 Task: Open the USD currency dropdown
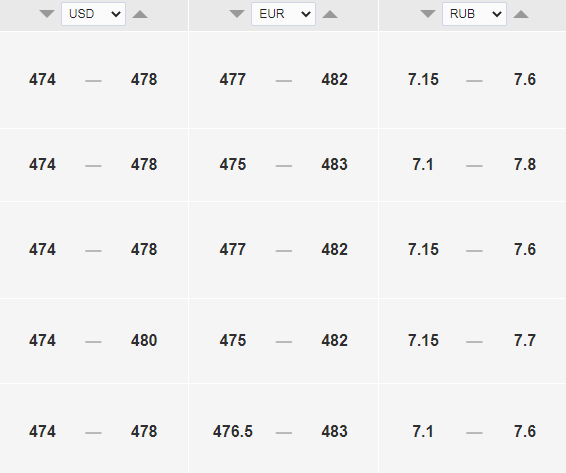(93, 14)
